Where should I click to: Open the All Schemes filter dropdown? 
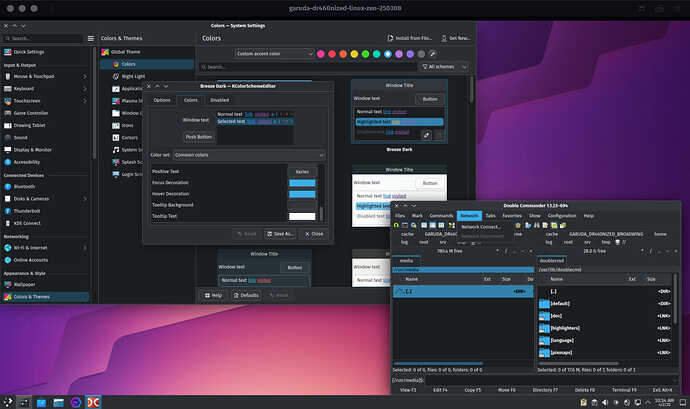tap(444, 67)
